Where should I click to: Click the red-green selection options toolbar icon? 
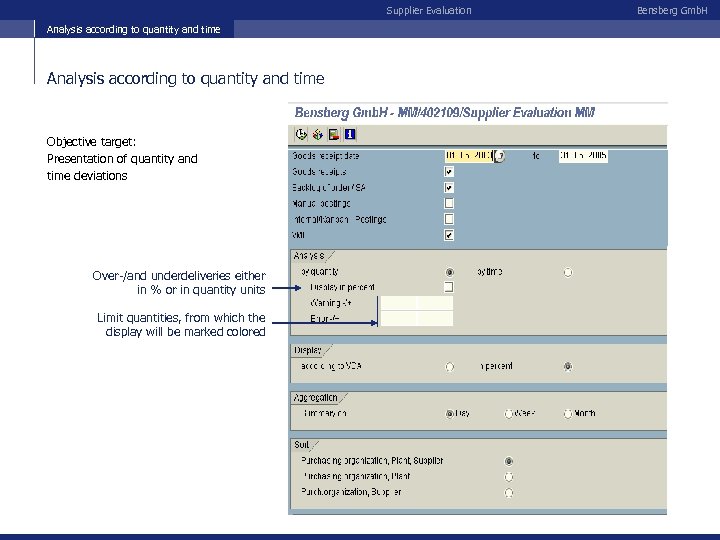(x=334, y=135)
